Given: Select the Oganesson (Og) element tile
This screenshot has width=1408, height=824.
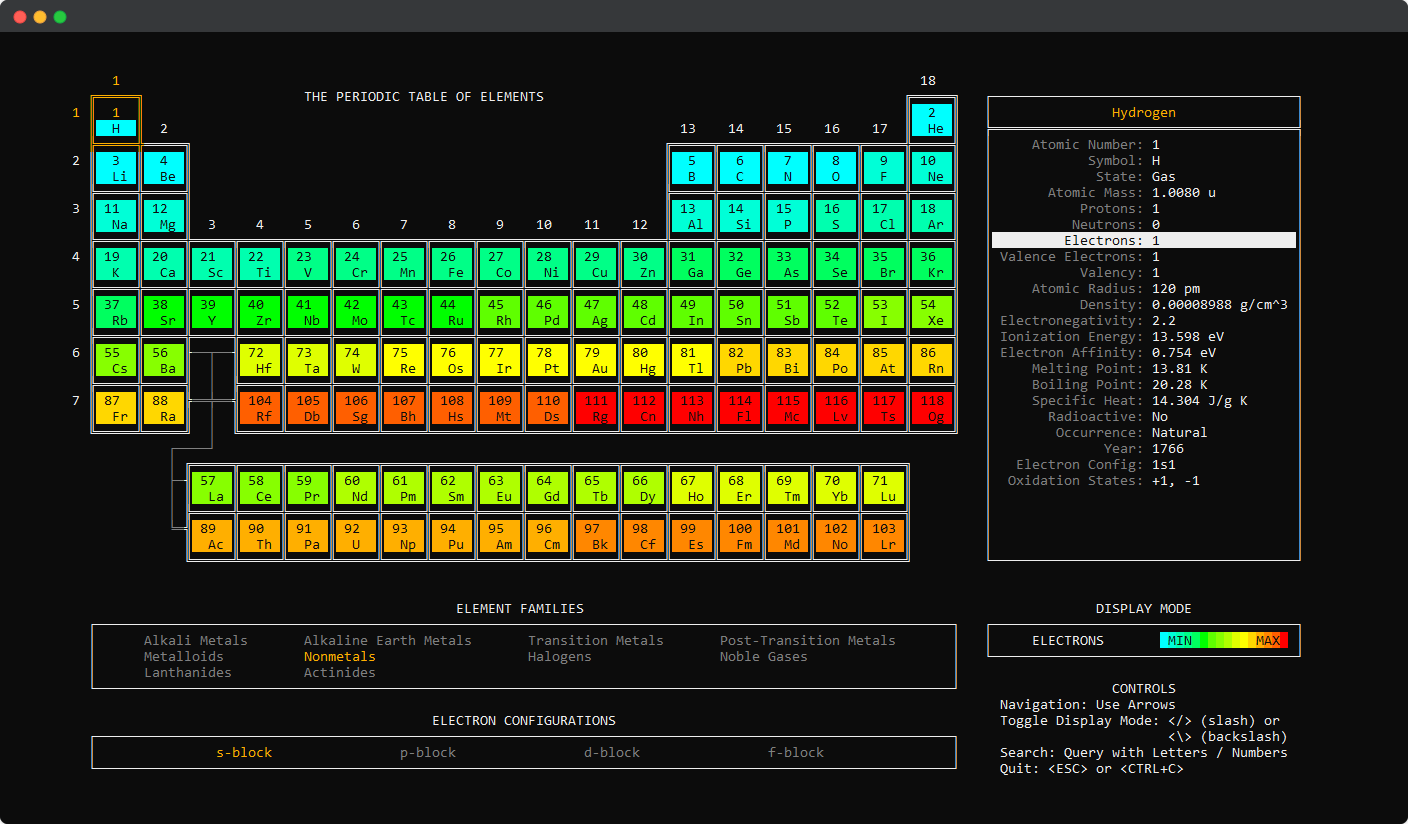Looking at the screenshot, I should (x=932, y=408).
